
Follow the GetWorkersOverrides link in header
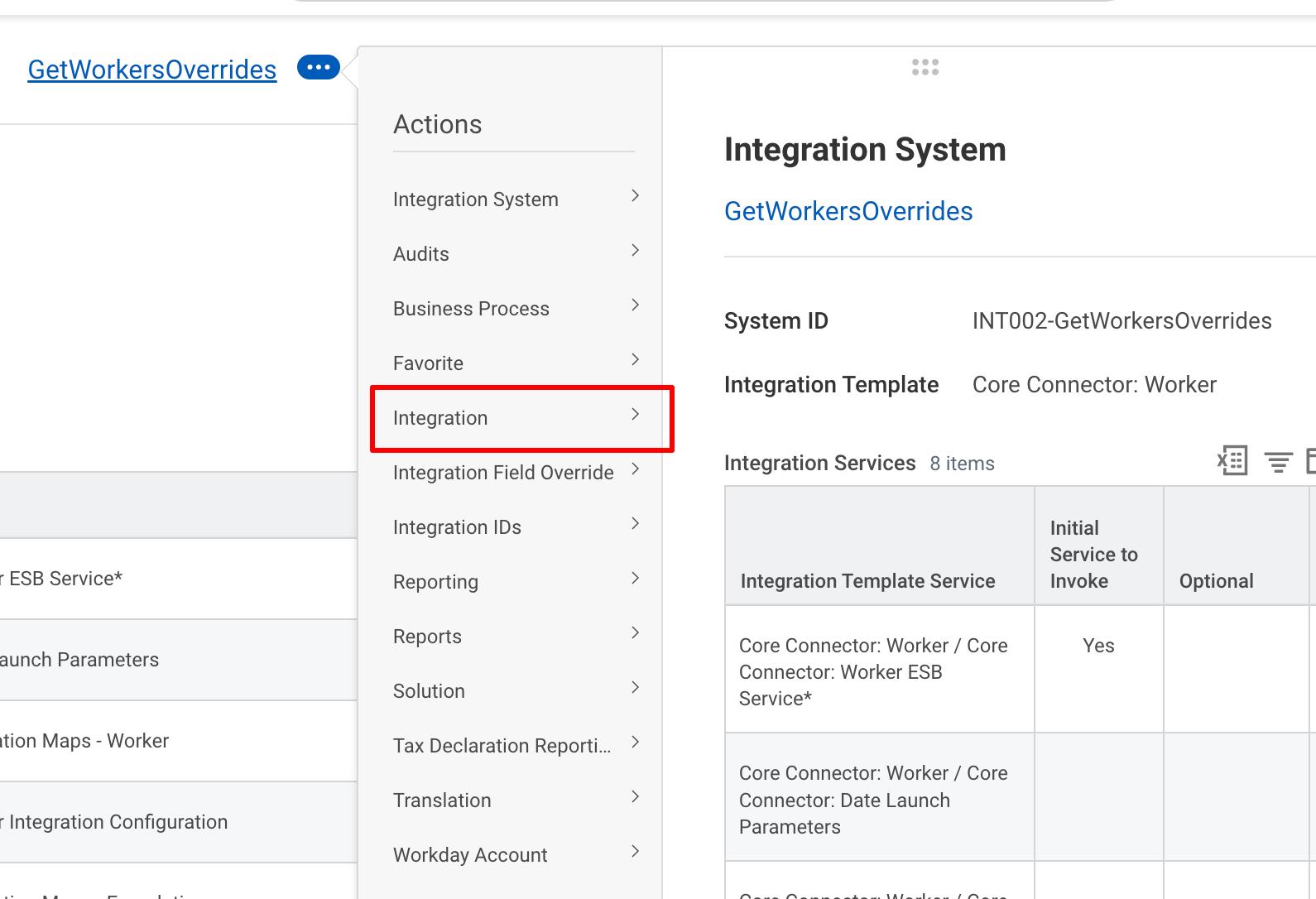[x=152, y=70]
